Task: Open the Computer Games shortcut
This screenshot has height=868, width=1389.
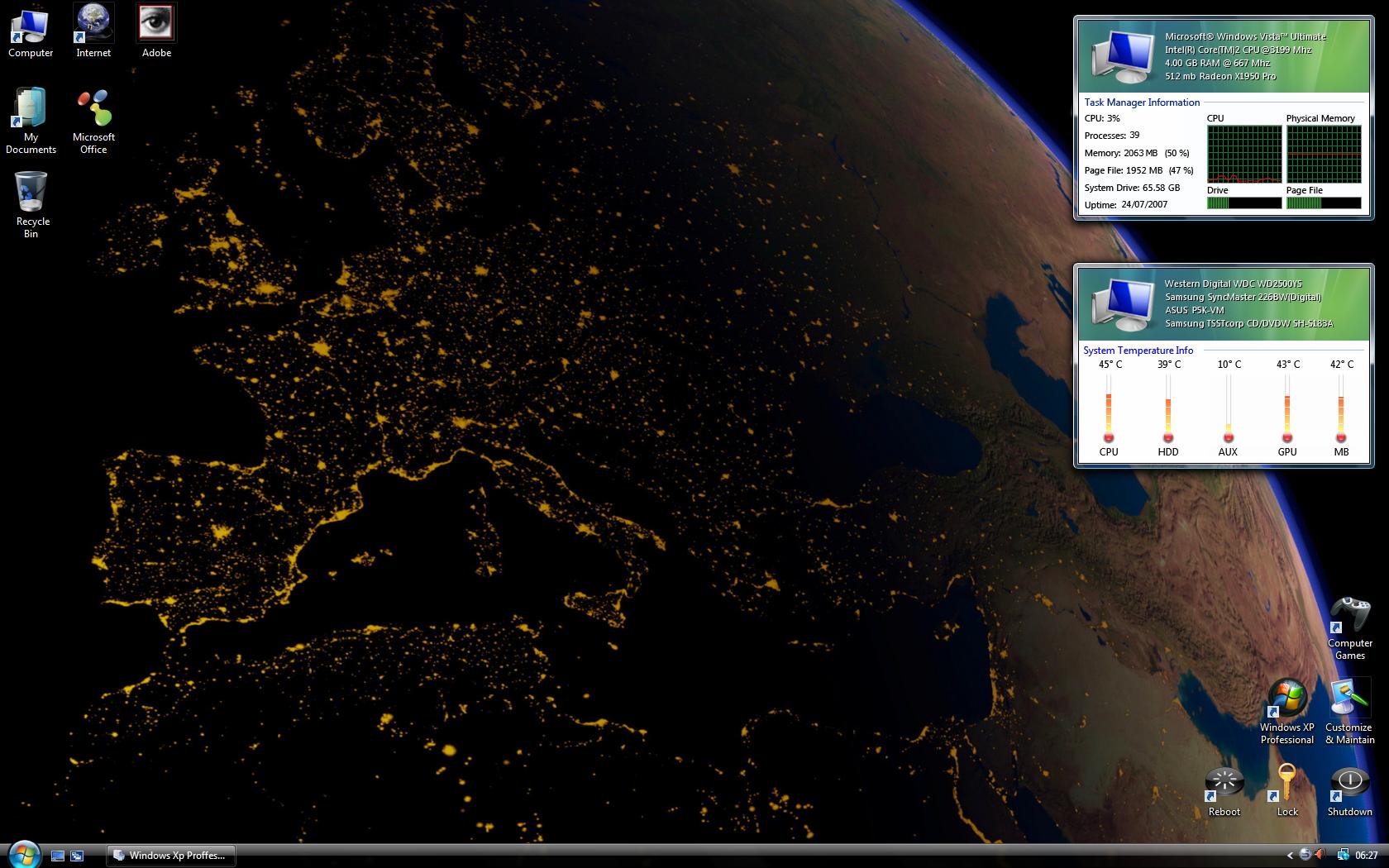Action: pyautogui.click(x=1349, y=616)
